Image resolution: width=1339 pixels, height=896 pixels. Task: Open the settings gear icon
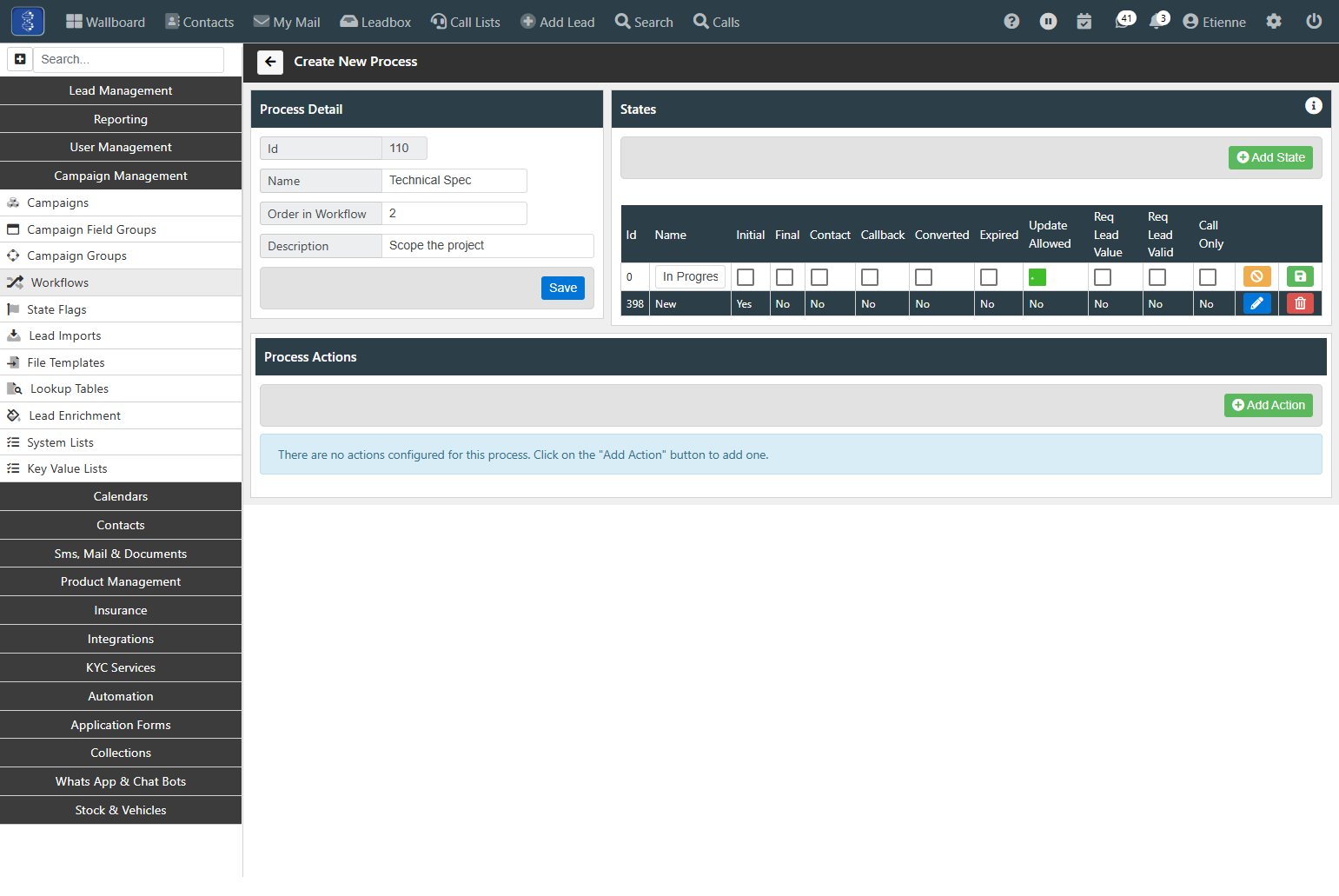coord(1274,22)
